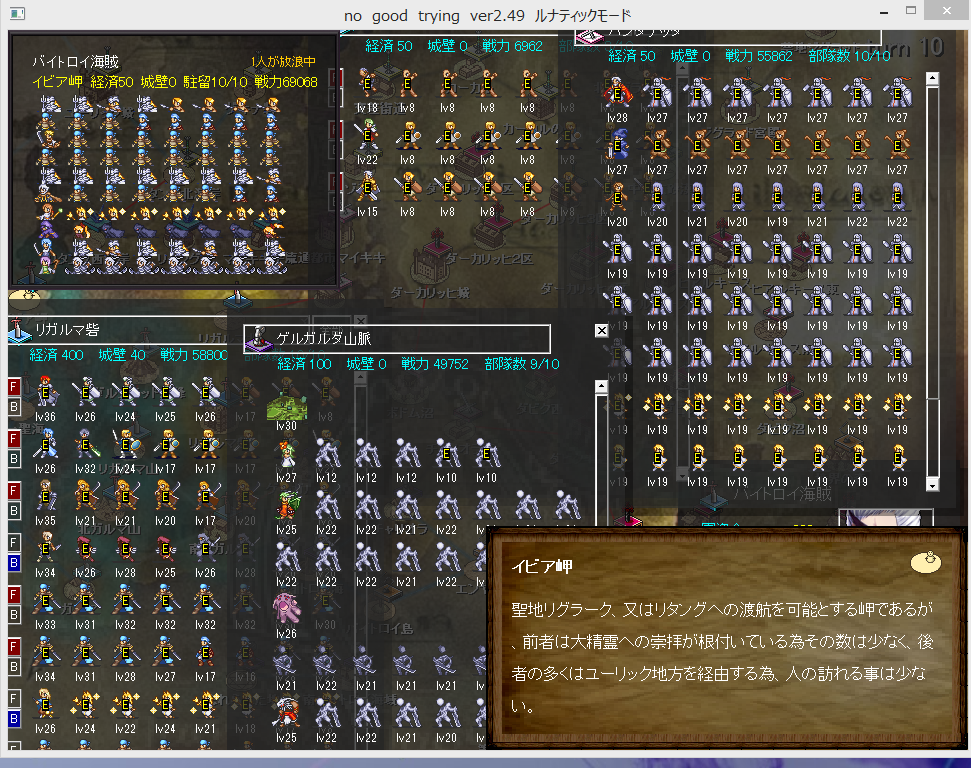971x768 pixels.
Task: Click the cream oval icon in the イビア岬 dialog
Action: (926, 562)
